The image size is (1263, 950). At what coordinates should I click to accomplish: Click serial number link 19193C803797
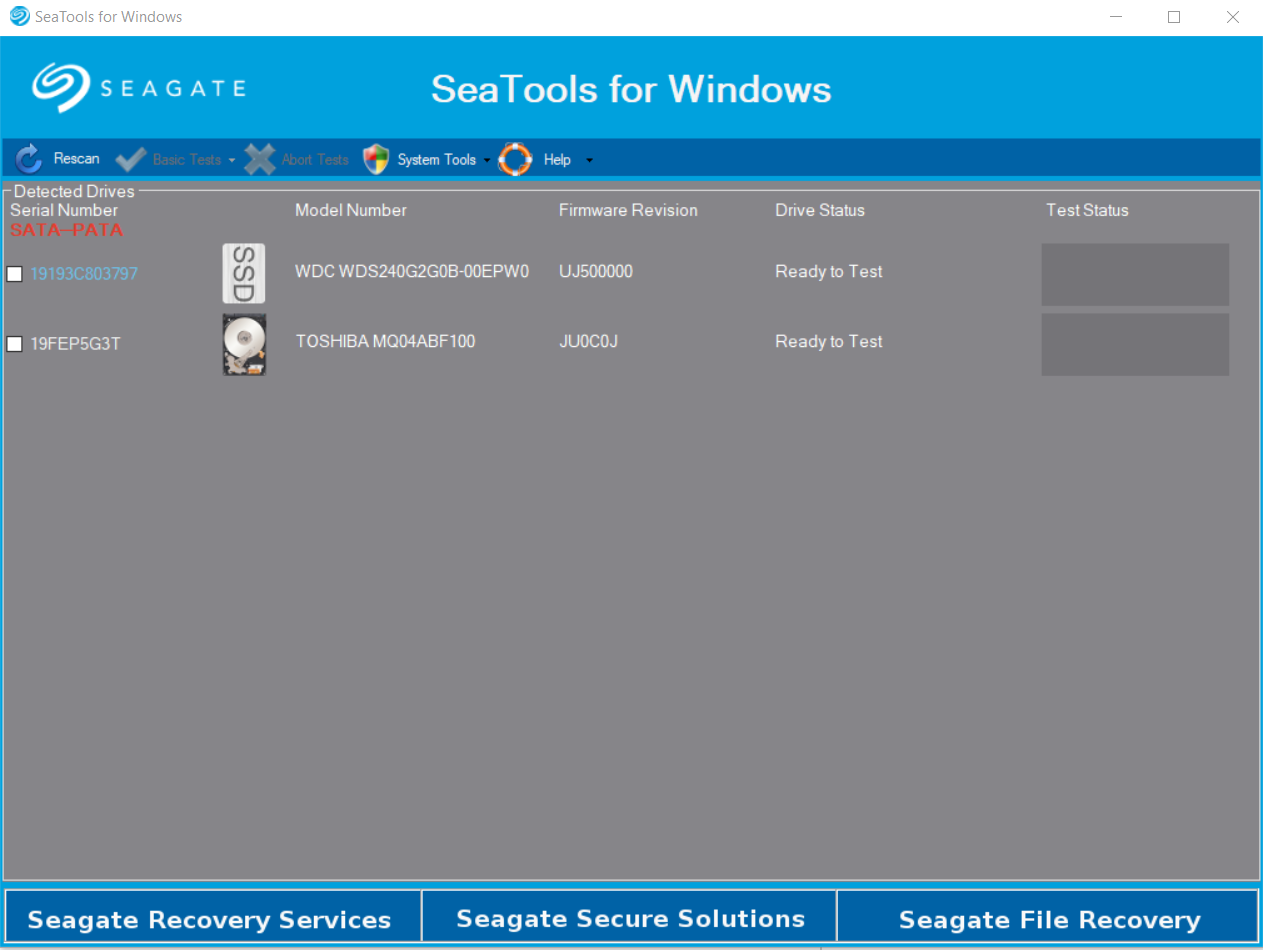(x=84, y=274)
